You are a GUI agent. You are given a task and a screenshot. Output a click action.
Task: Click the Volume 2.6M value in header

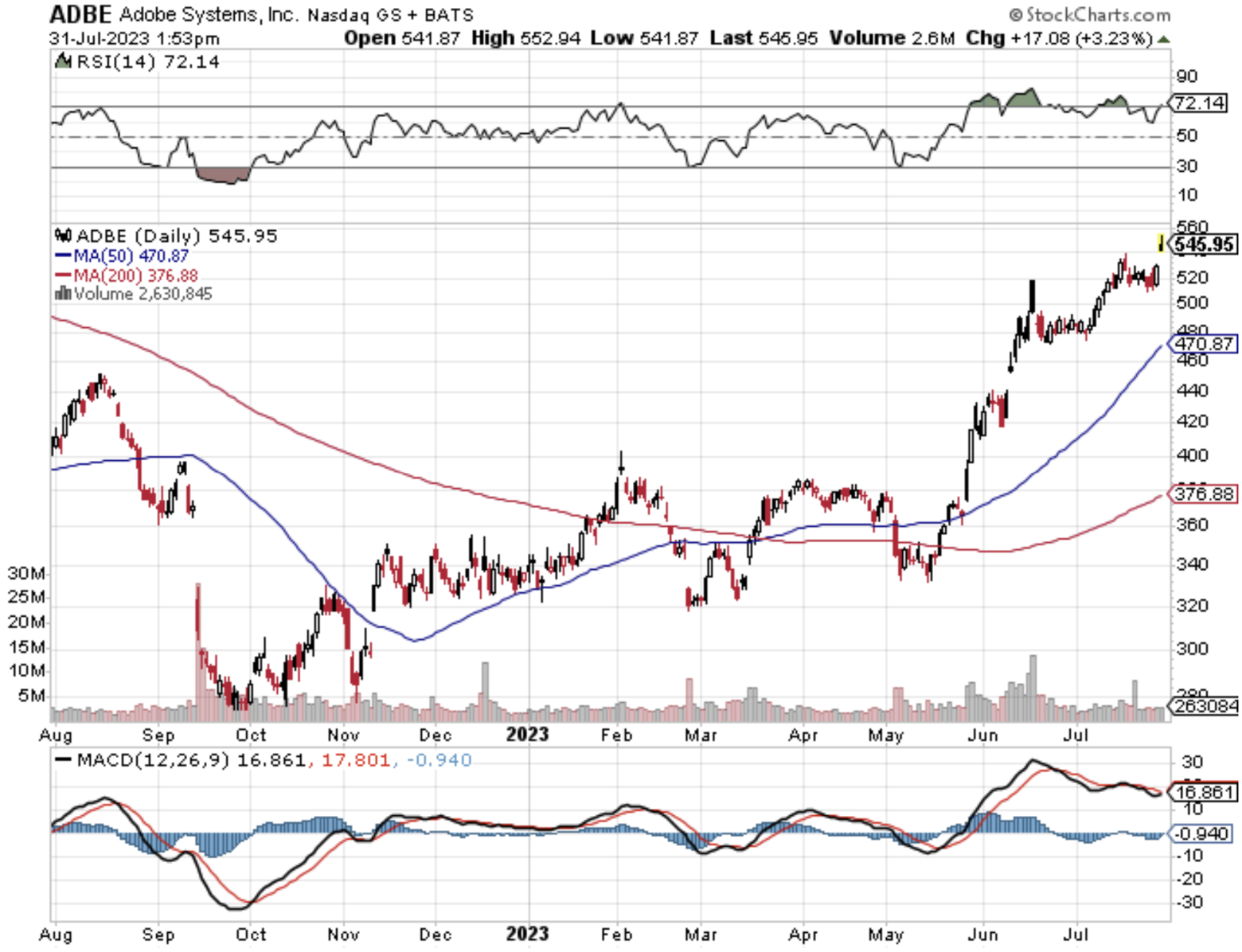click(x=892, y=38)
